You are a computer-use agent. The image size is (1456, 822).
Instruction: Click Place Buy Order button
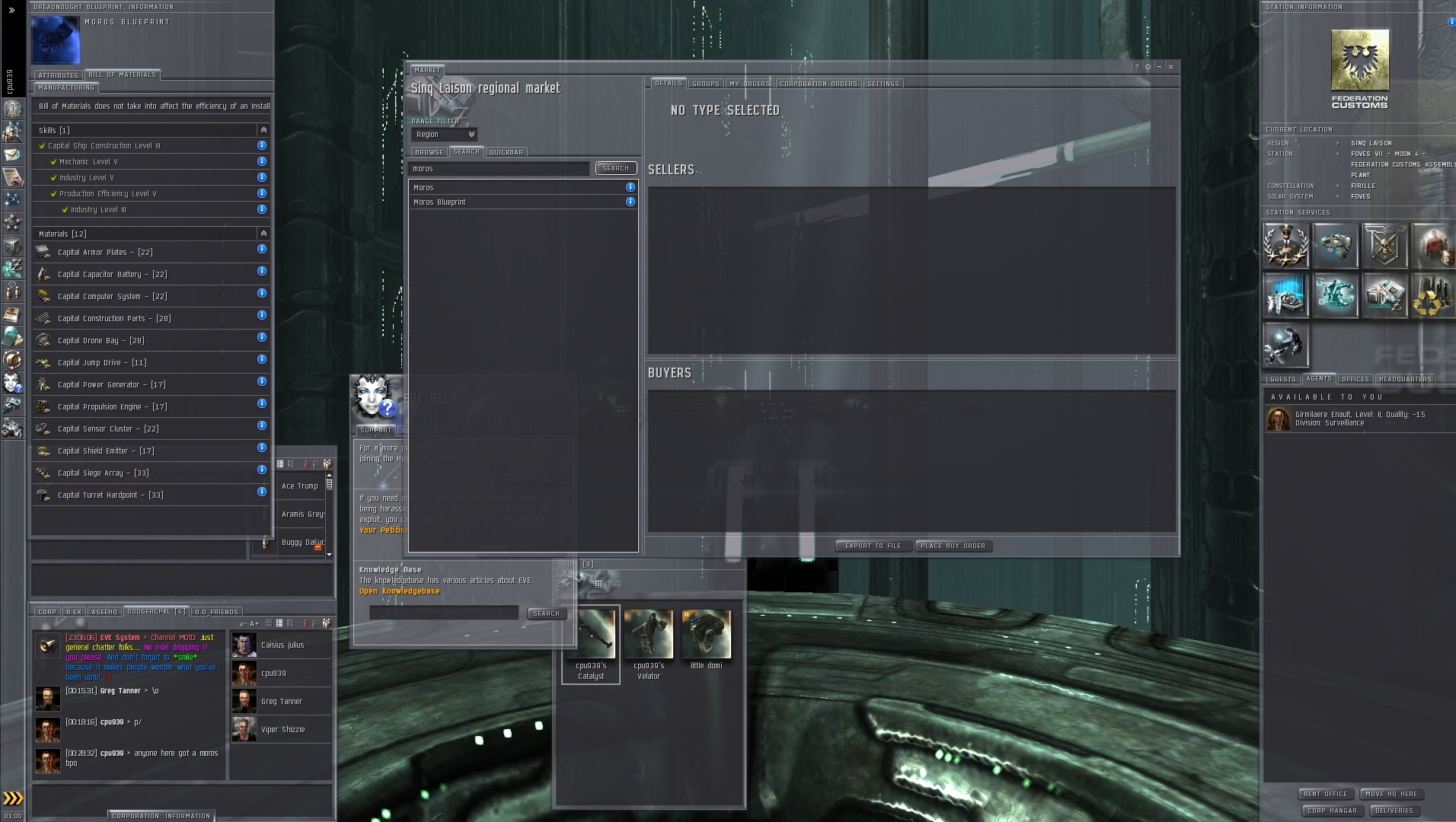[953, 546]
